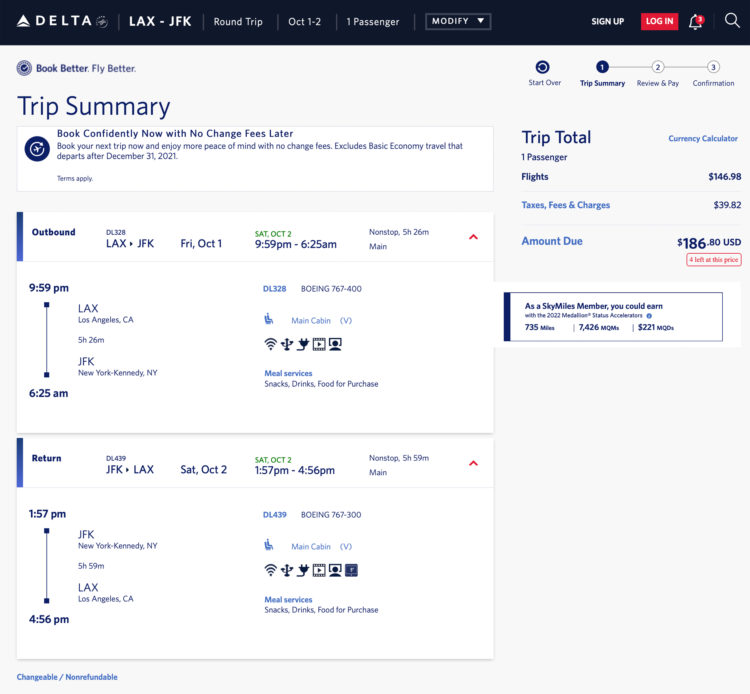The image size is (750, 694).
Task: Click the Round Trip header text
Action: pos(238,22)
